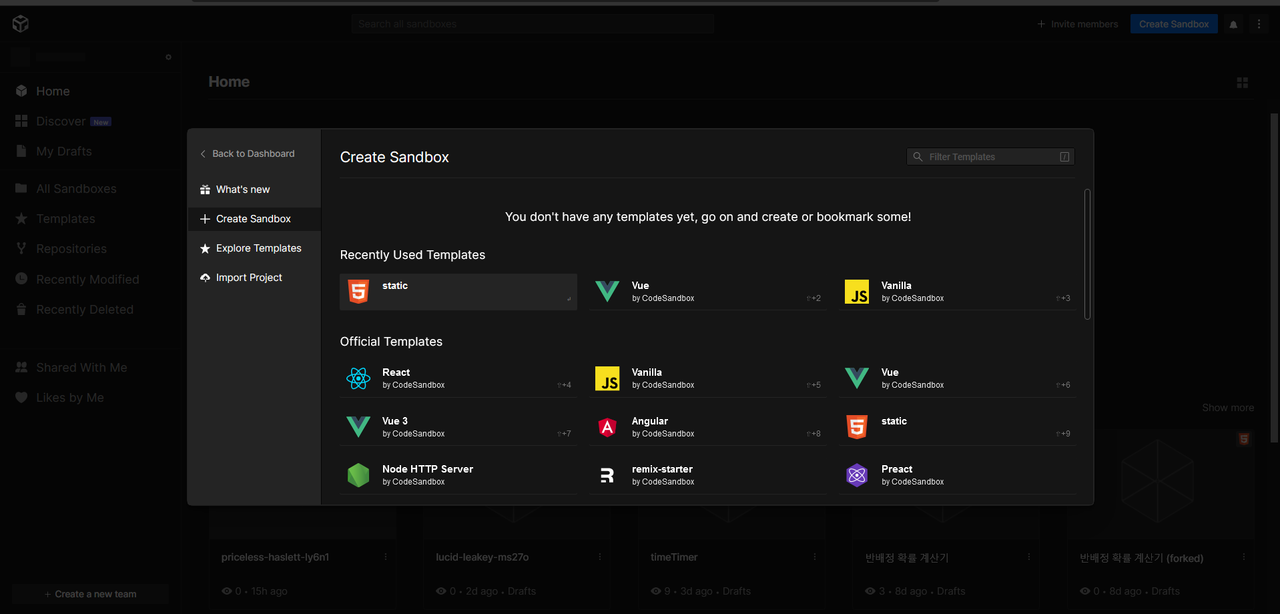Choose recently used Vue template
Image resolution: width=1280 pixels, height=614 pixels.
(x=708, y=292)
